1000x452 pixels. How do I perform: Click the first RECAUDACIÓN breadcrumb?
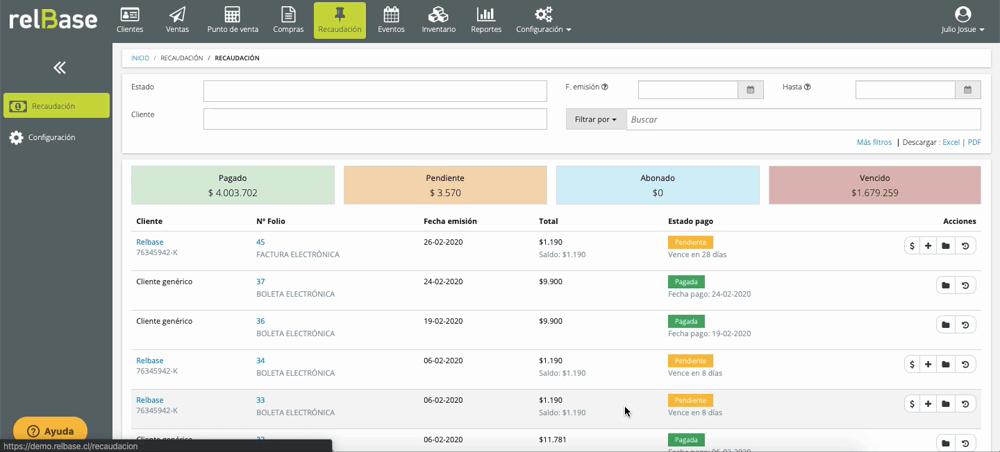click(x=182, y=58)
